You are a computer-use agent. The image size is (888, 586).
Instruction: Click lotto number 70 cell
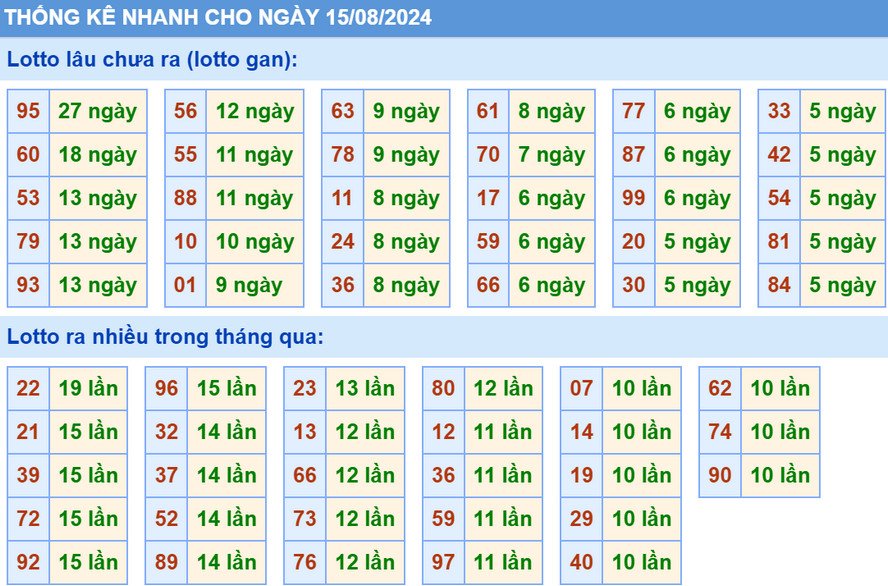488,155
